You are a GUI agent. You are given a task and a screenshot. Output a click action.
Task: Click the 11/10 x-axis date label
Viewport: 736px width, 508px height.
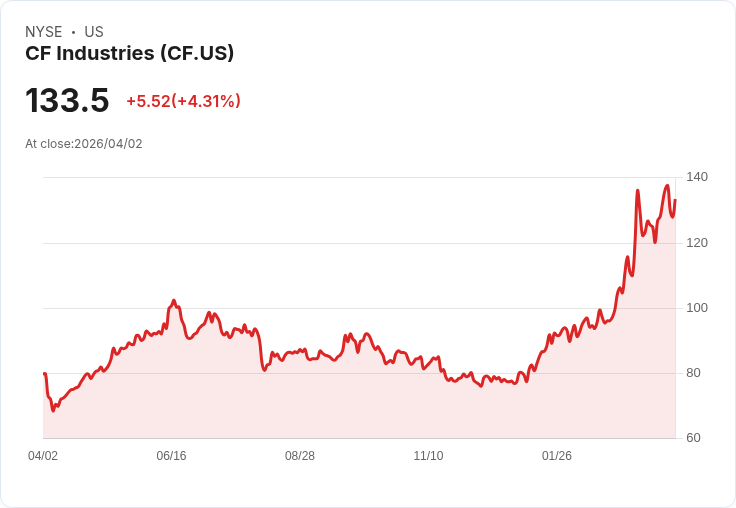click(428, 456)
